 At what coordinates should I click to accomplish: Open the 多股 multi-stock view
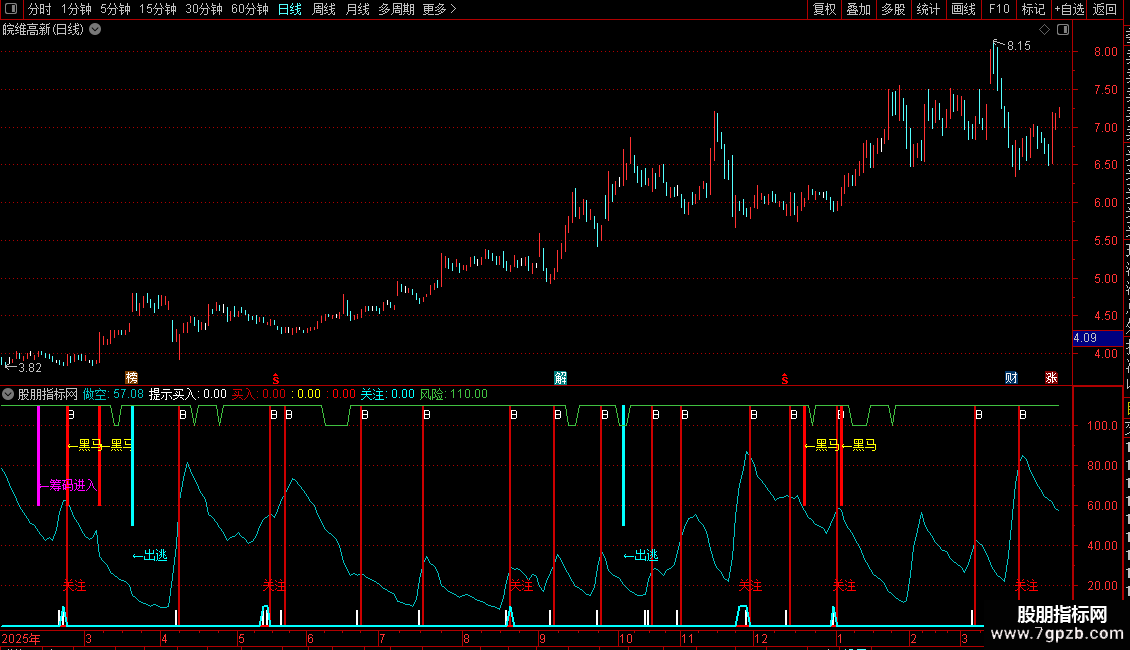[894, 9]
